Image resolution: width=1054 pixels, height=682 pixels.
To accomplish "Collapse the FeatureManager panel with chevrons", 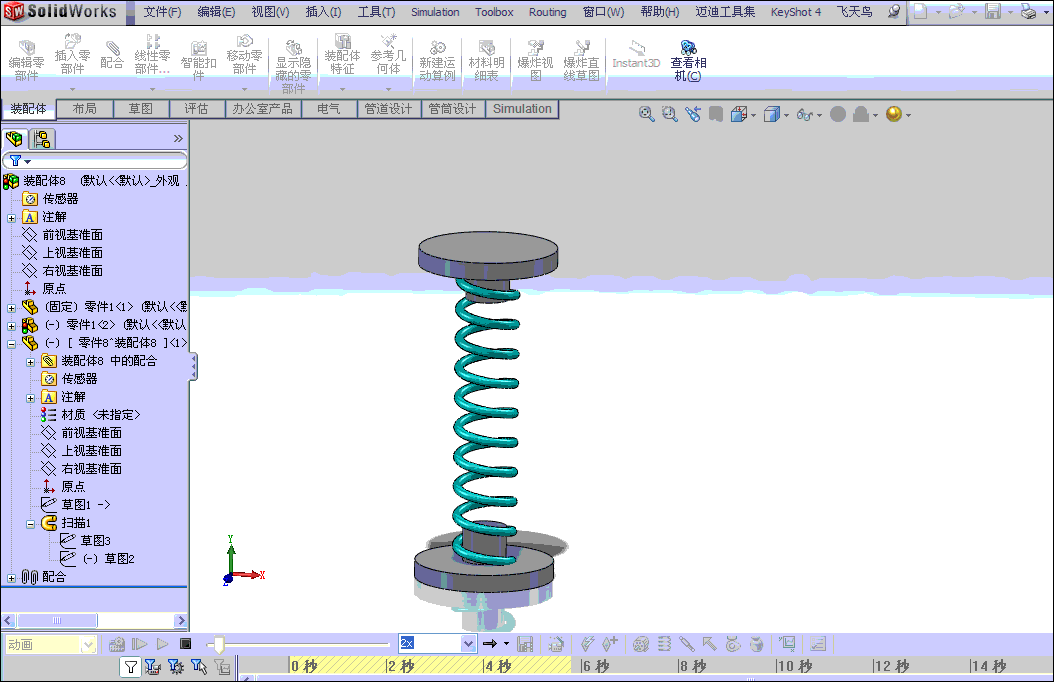I will point(178,138).
